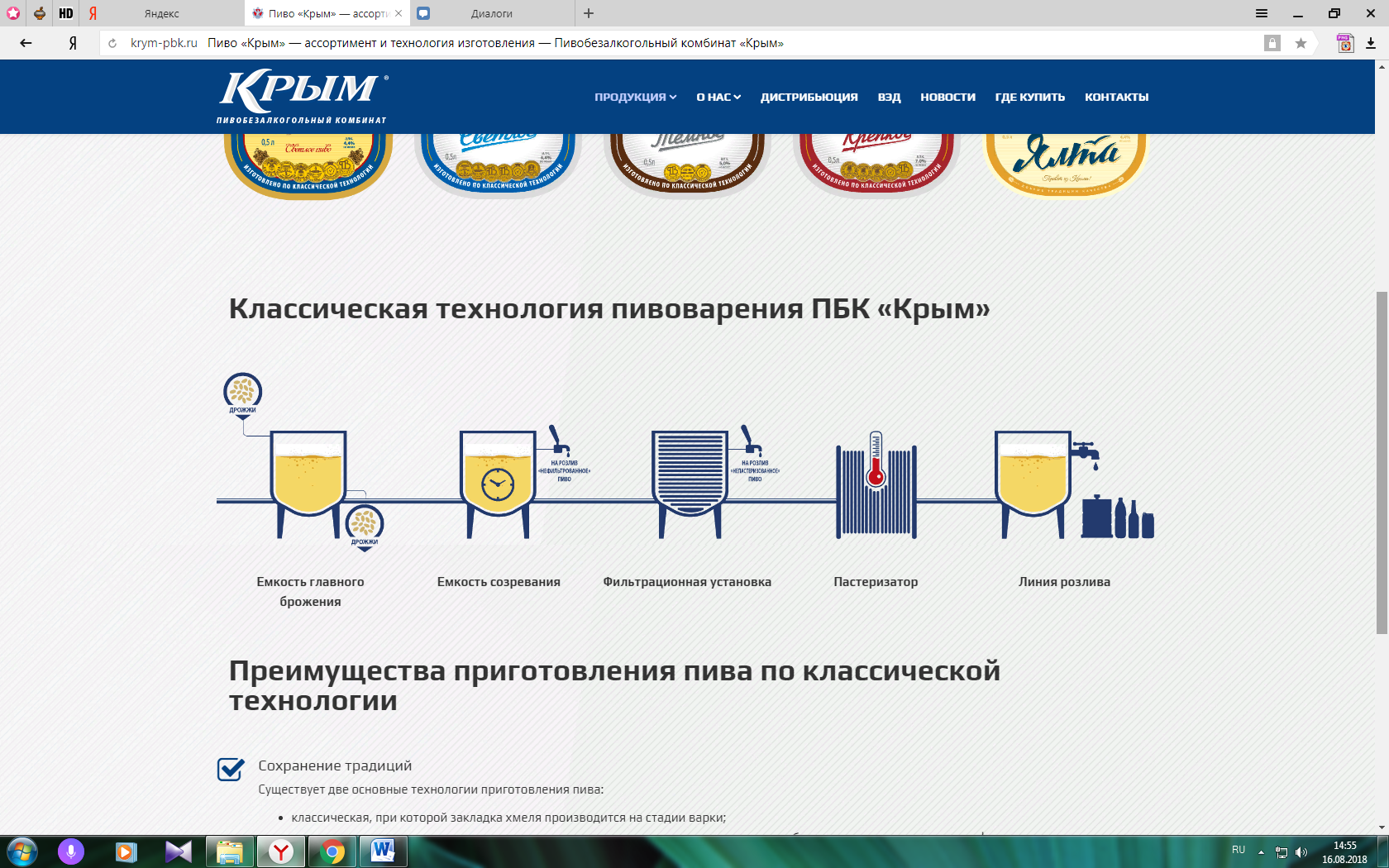The height and width of the screenshot is (868, 1389).
Task: Click the Сохранение традиций checkmark icon
Action: 231,769
